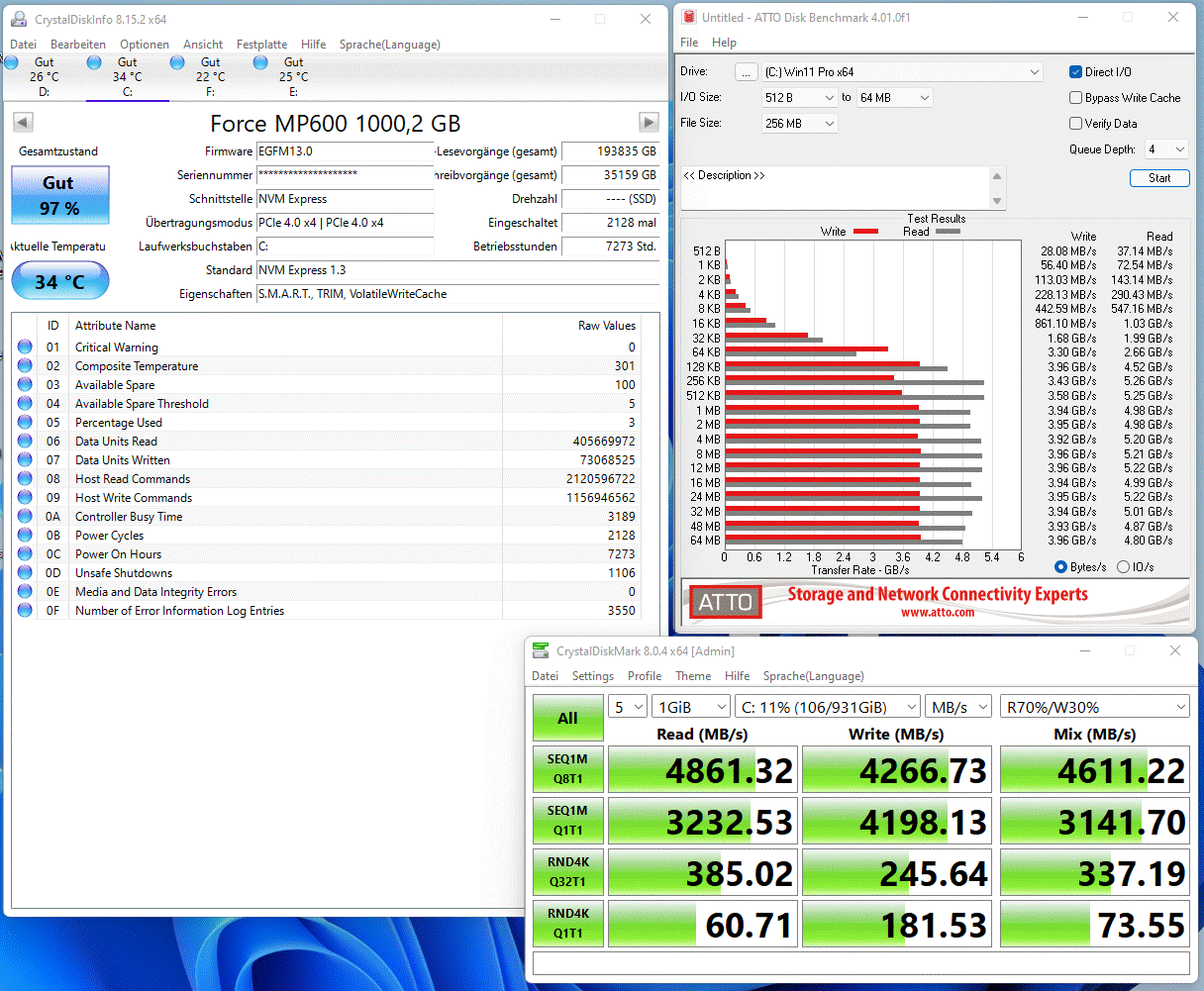Run All CrystalDiskMark tests
The width and height of the screenshot is (1204, 991).
(567, 718)
